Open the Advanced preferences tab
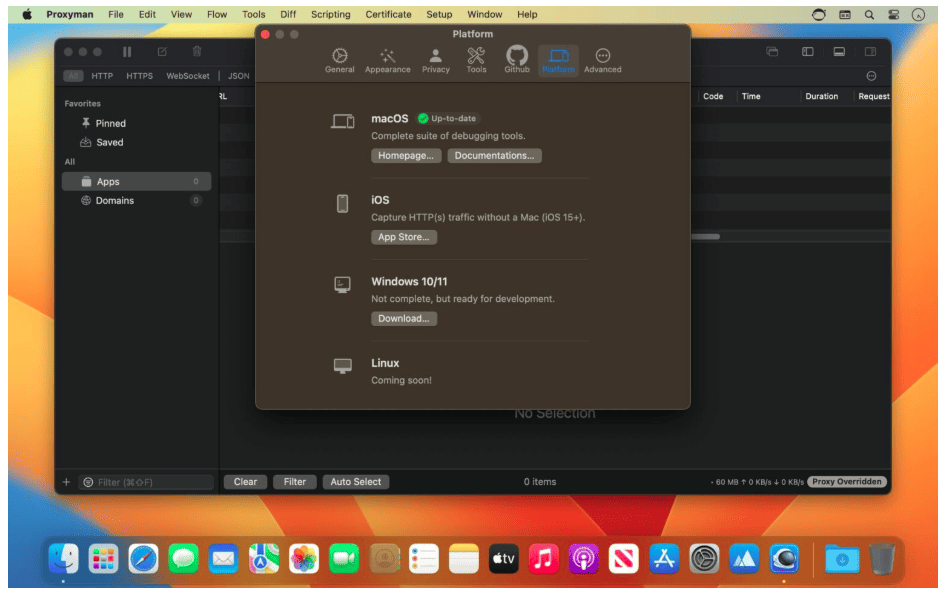The height and width of the screenshot is (595, 944). point(602,60)
